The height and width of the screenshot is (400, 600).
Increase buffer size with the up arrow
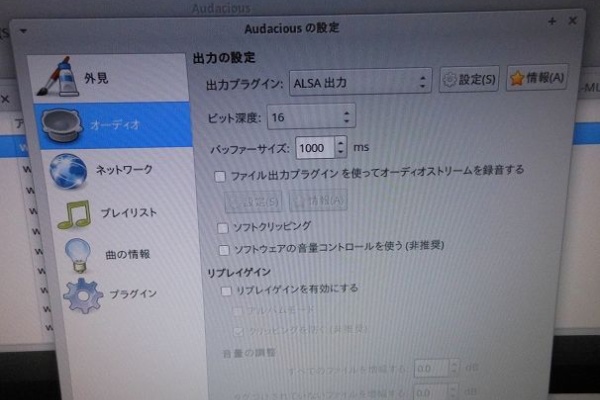click(341, 142)
